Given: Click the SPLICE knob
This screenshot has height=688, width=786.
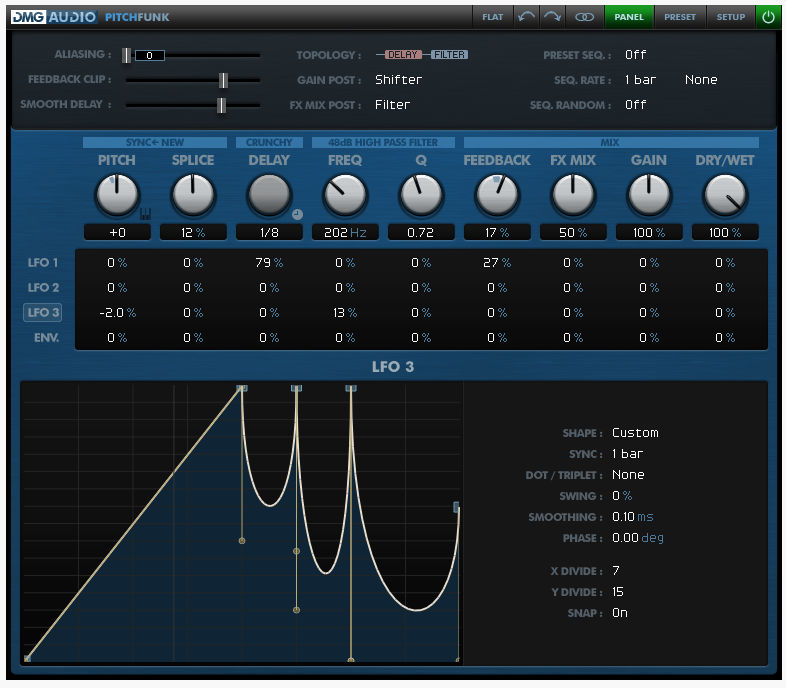Looking at the screenshot, I should click(x=193, y=195).
